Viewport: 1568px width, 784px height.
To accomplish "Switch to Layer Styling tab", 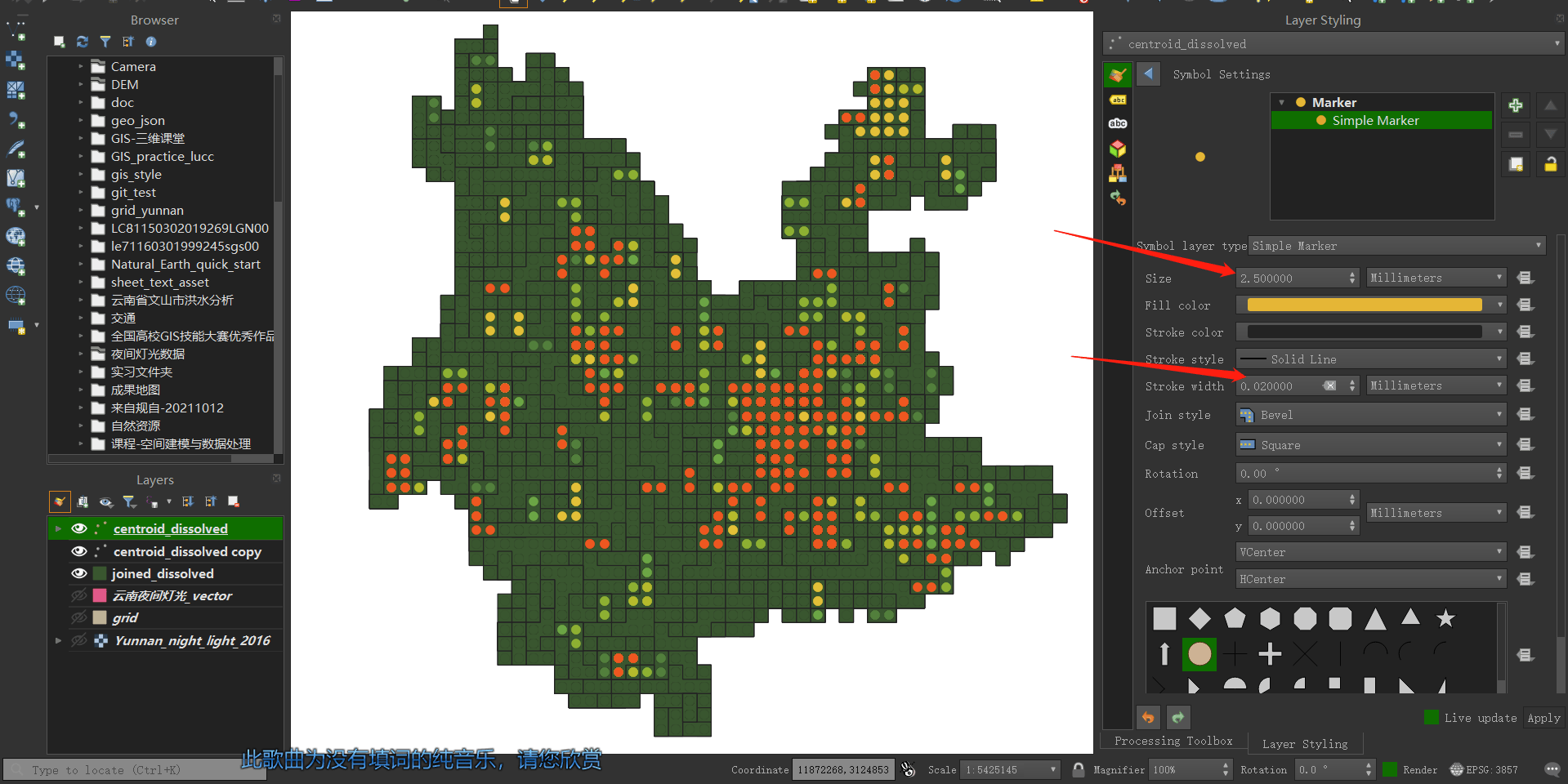I will pos(1305,744).
